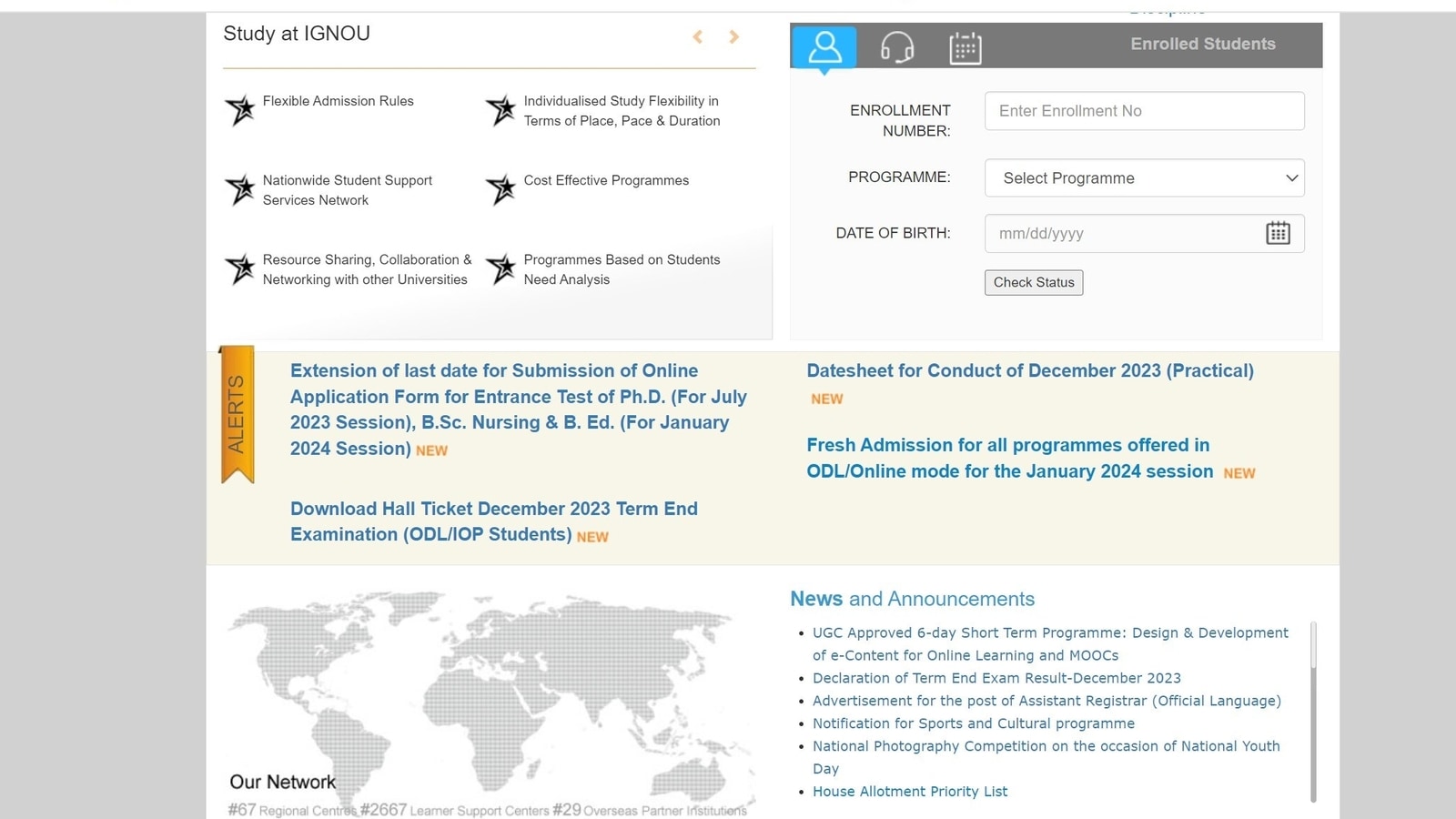Open Datesheet for December 2023 Practical link
This screenshot has height=819, width=1456.
click(x=1030, y=370)
